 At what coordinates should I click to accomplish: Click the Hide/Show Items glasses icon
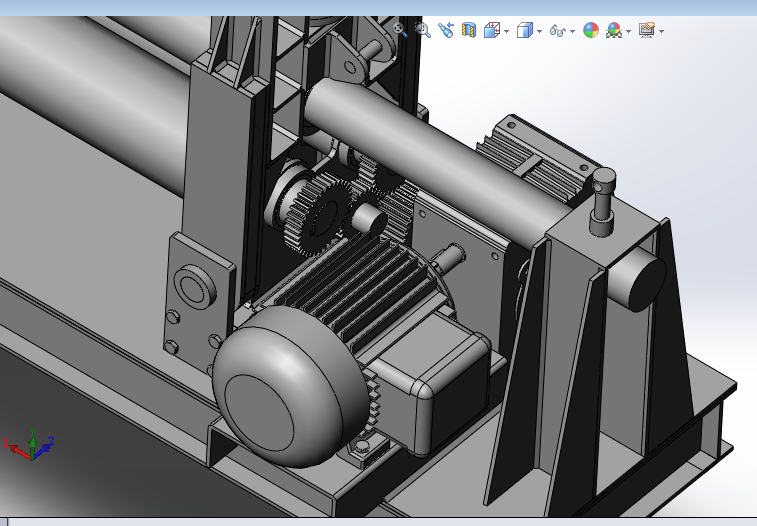pyautogui.click(x=558, y=31)
